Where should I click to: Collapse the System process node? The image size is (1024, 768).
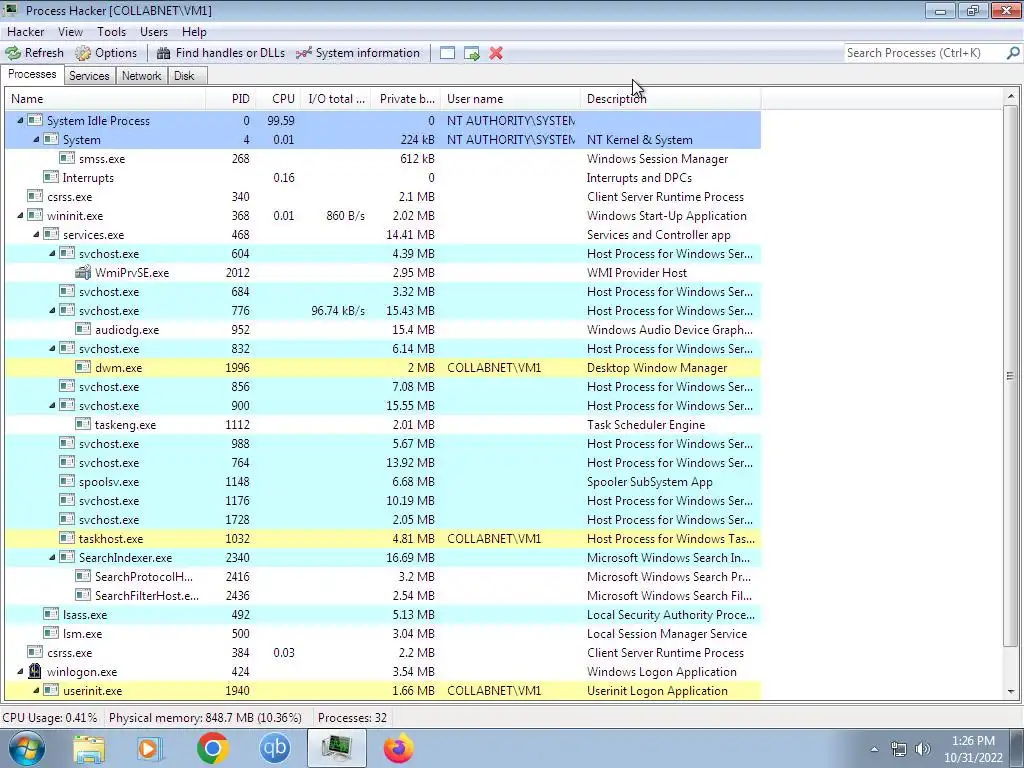[36, 139]
